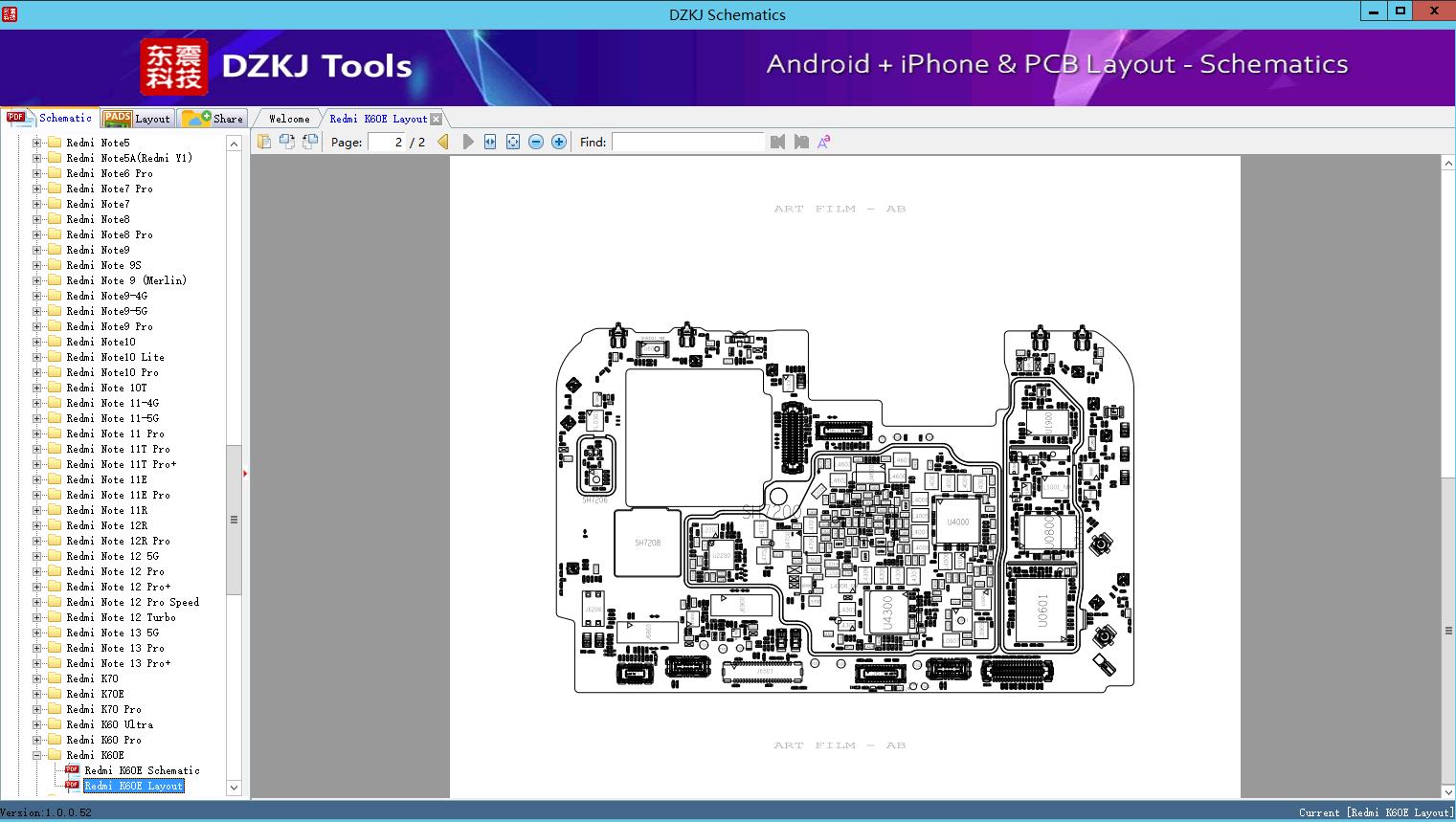Click in the Find search field
The image size is (1456, 822).
click(687, 142)
